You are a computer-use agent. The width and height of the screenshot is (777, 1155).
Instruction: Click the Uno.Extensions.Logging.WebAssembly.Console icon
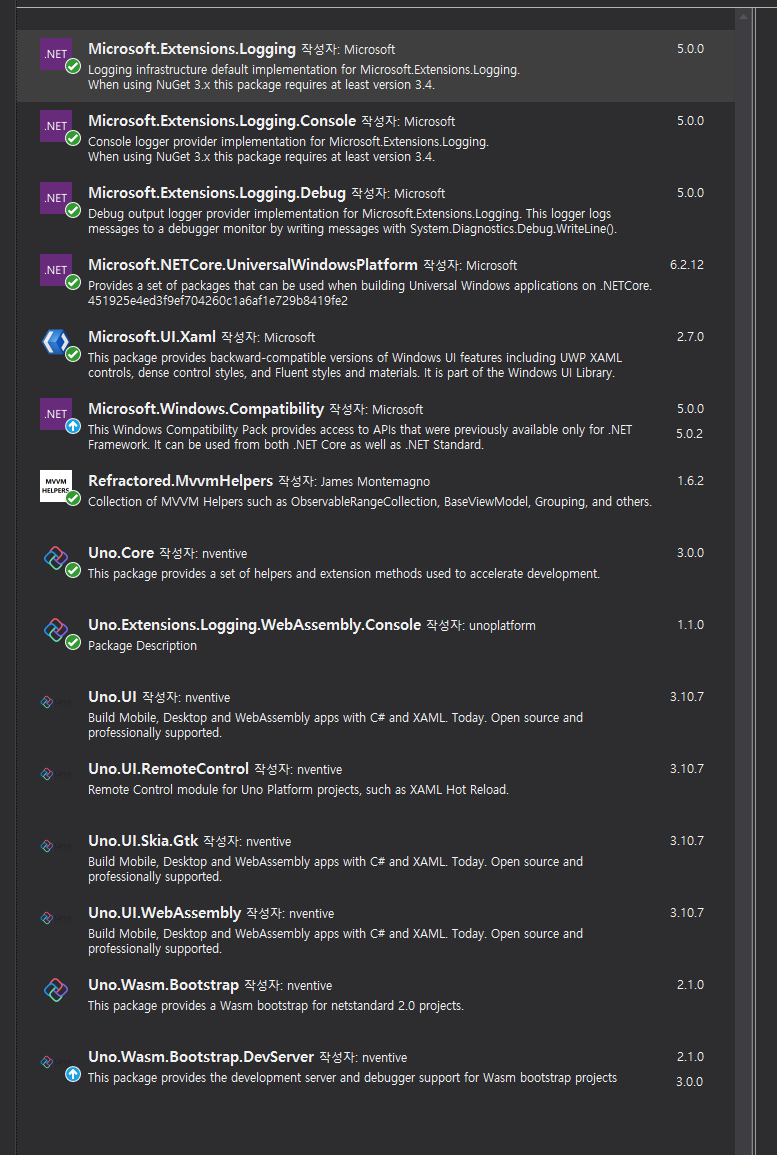(55, 631)
